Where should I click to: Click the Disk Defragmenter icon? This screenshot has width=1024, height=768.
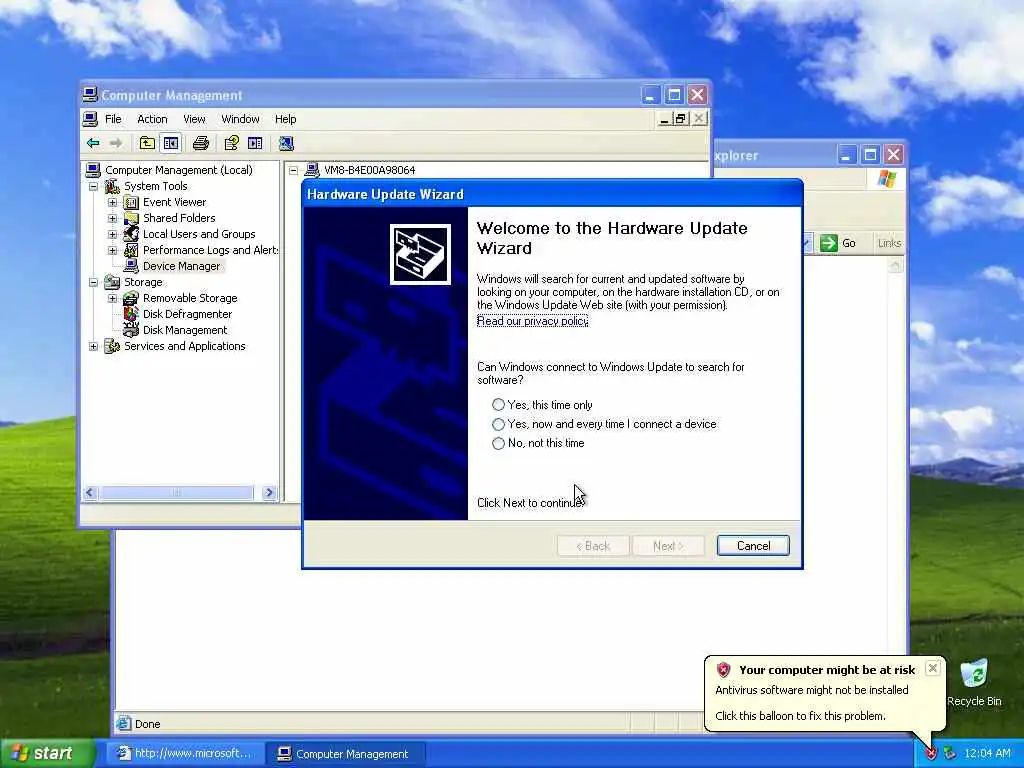click(x=131, y=314)
